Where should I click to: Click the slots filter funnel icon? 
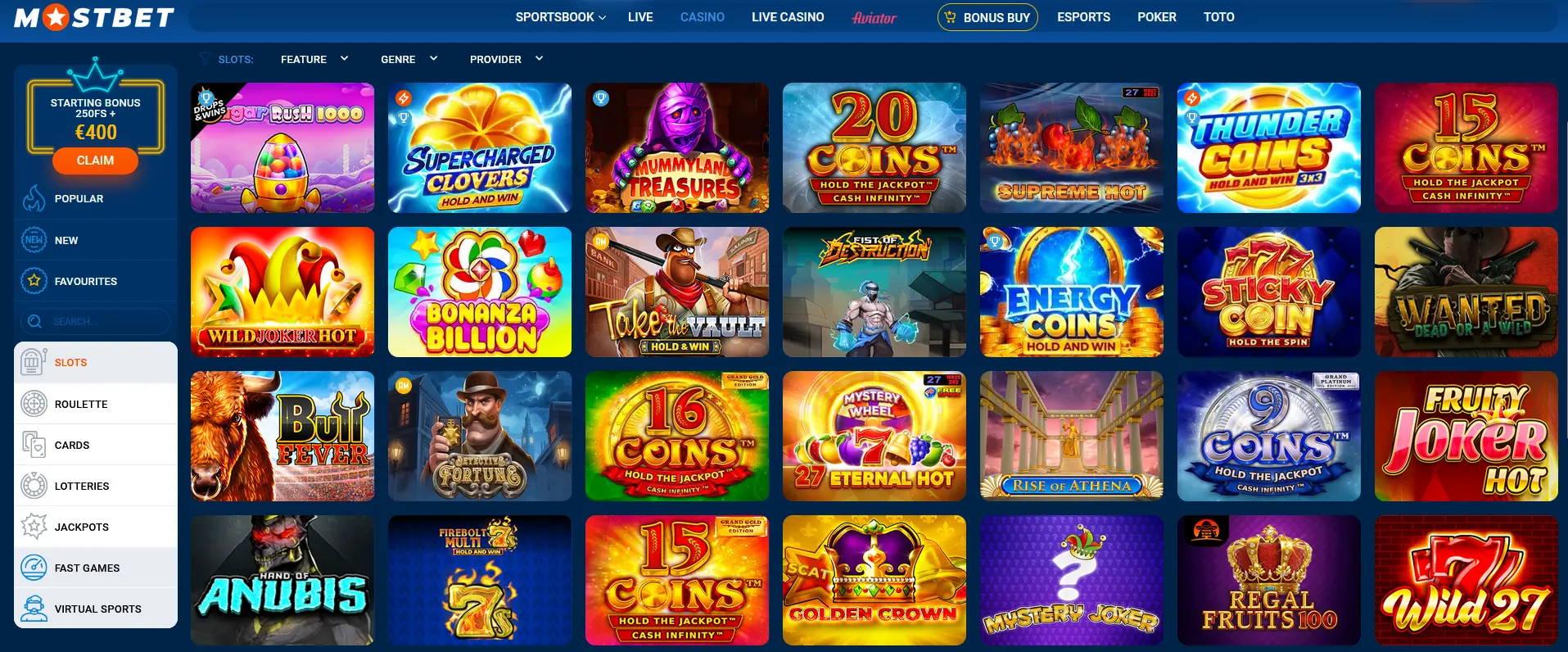(x=205, y=59)
